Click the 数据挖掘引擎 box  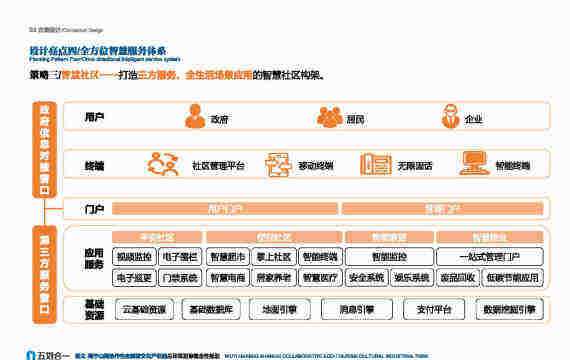[509, 309]
